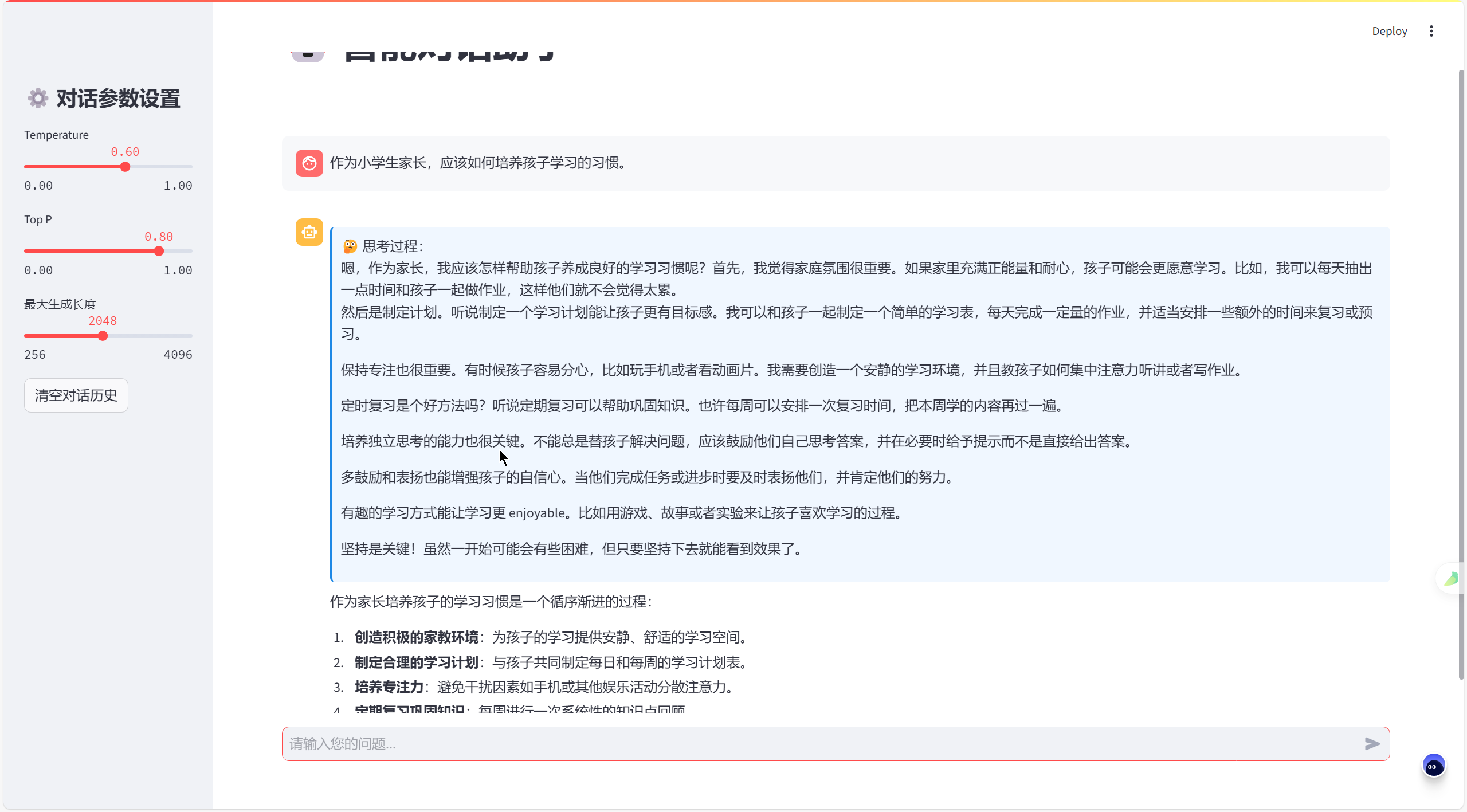Viewport: 1467px width, 812px height.
Task: Click the Temperature slider handle
Action: tap(125, 167)
